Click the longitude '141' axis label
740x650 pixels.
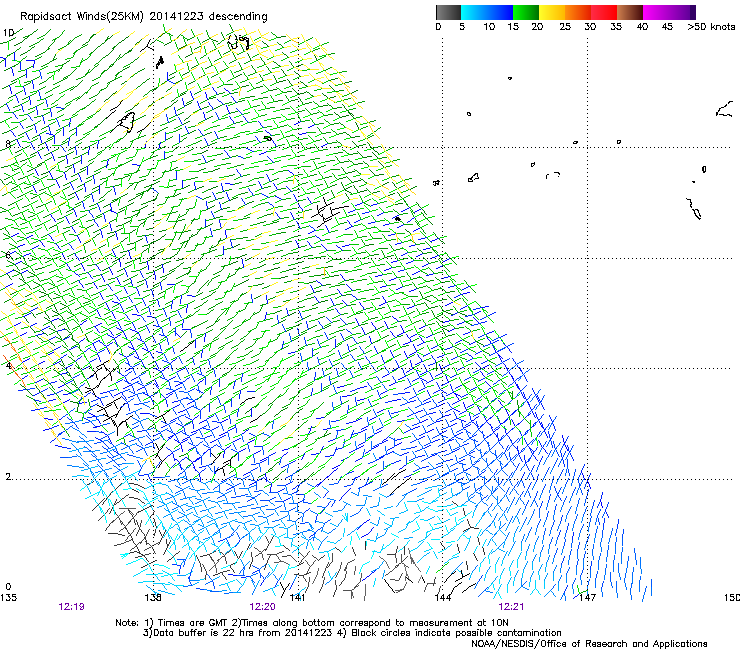297,597
